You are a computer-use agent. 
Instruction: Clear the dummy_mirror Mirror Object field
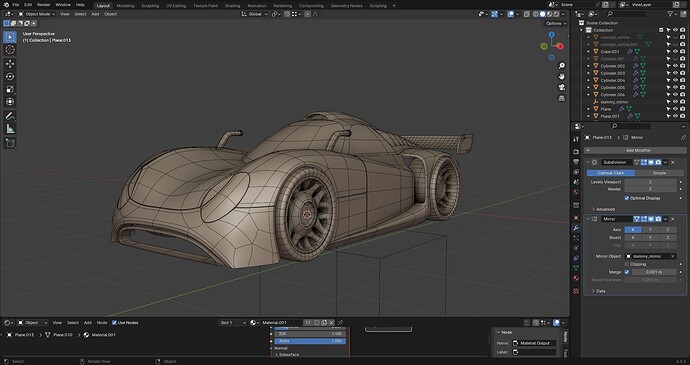click(672, 256)
